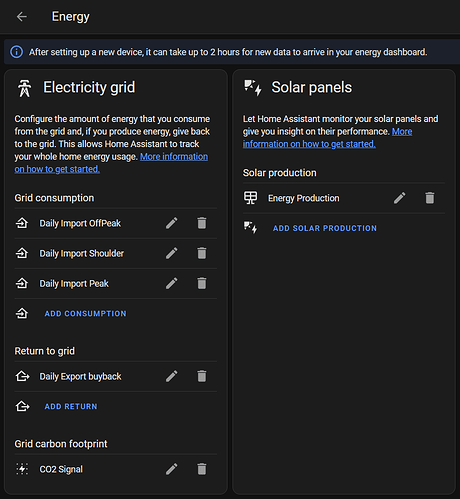Viewport: 460px width, 499px height.
Task: Edit the Daily Import Peak entry
Action: pos(172,283)
